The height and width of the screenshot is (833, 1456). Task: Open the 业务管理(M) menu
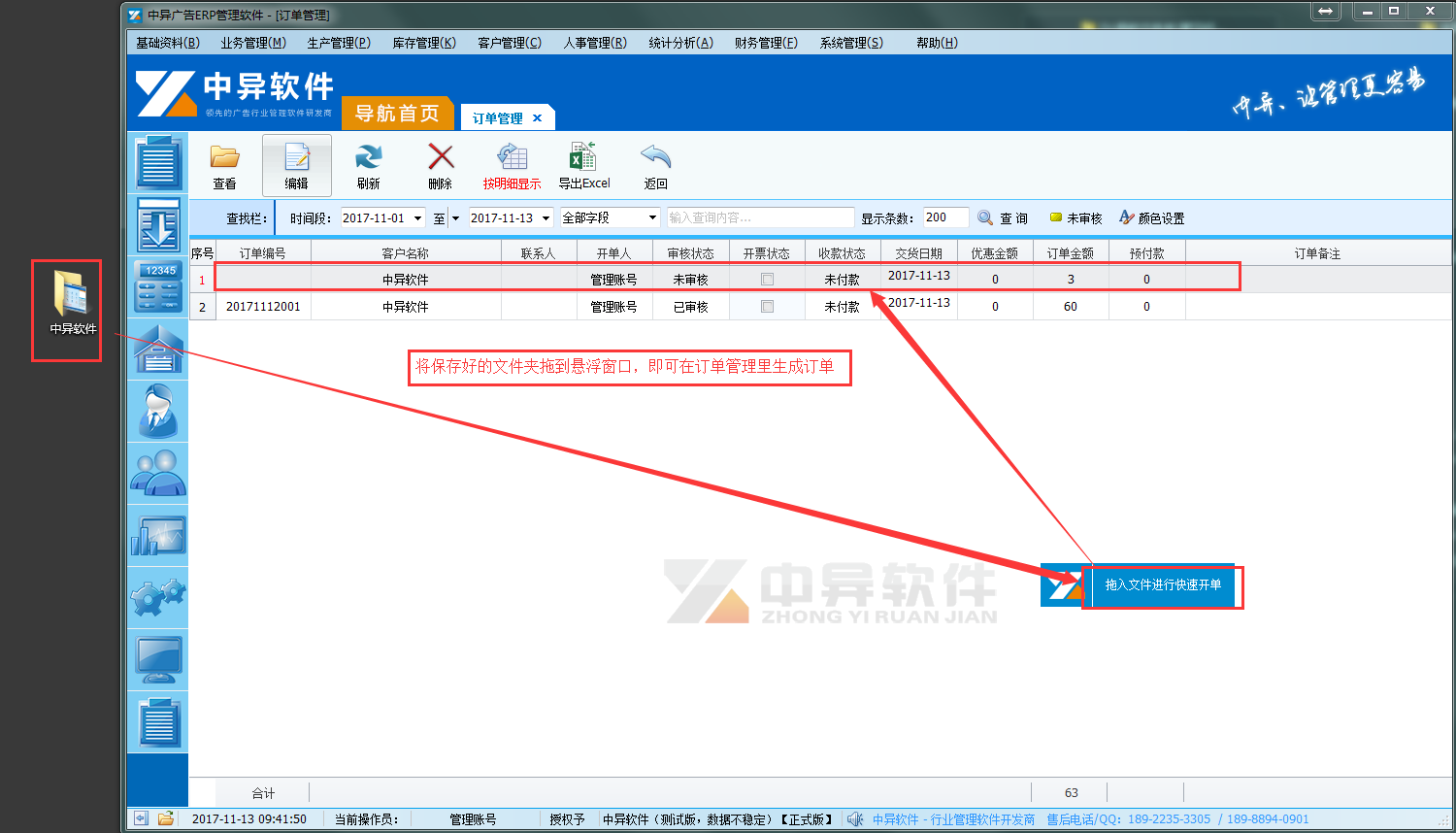tap(253, 43)
